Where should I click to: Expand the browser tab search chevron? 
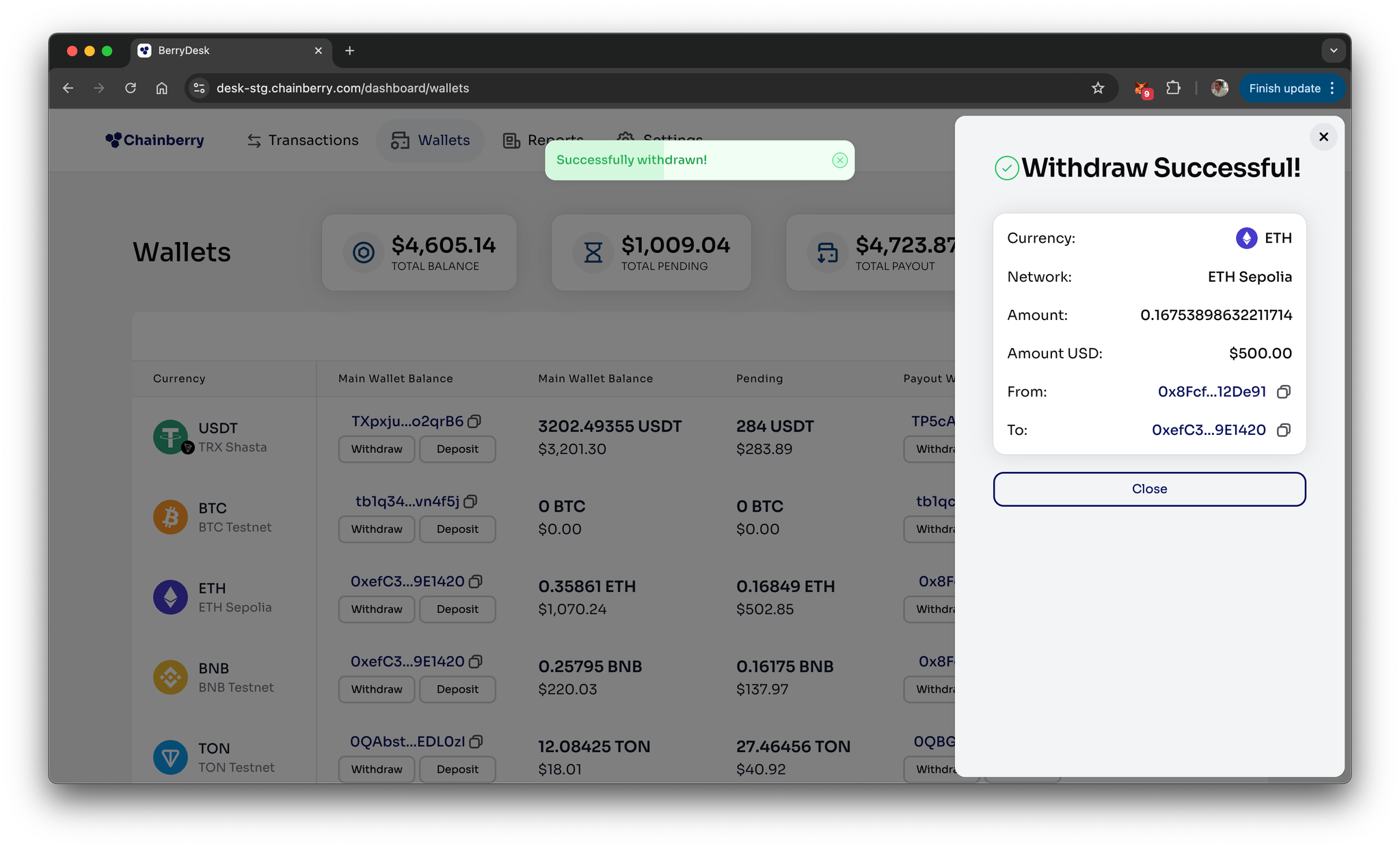tap(1333, 51)
